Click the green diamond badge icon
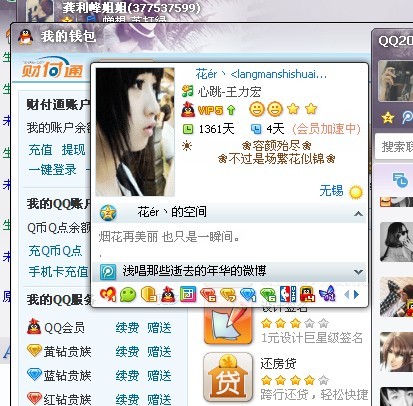This screenshot has height=406, width=413. click(x=268, y=295)
